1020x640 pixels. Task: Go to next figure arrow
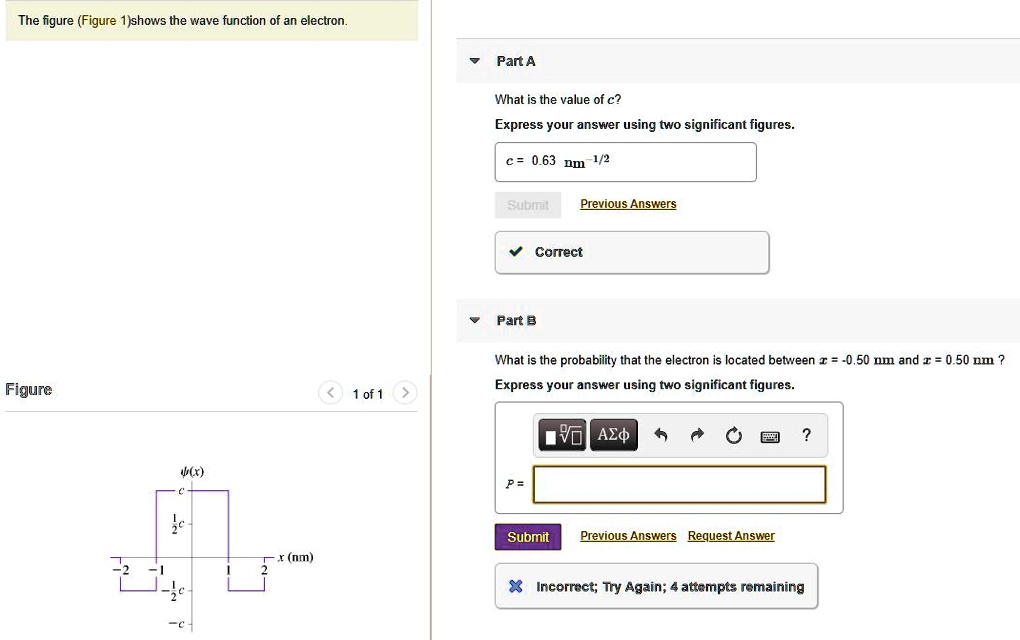pos(405,393)
